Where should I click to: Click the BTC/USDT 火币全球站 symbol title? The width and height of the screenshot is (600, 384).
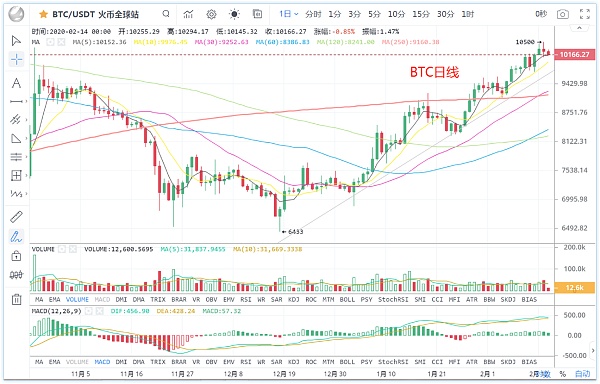click(95, 15)
